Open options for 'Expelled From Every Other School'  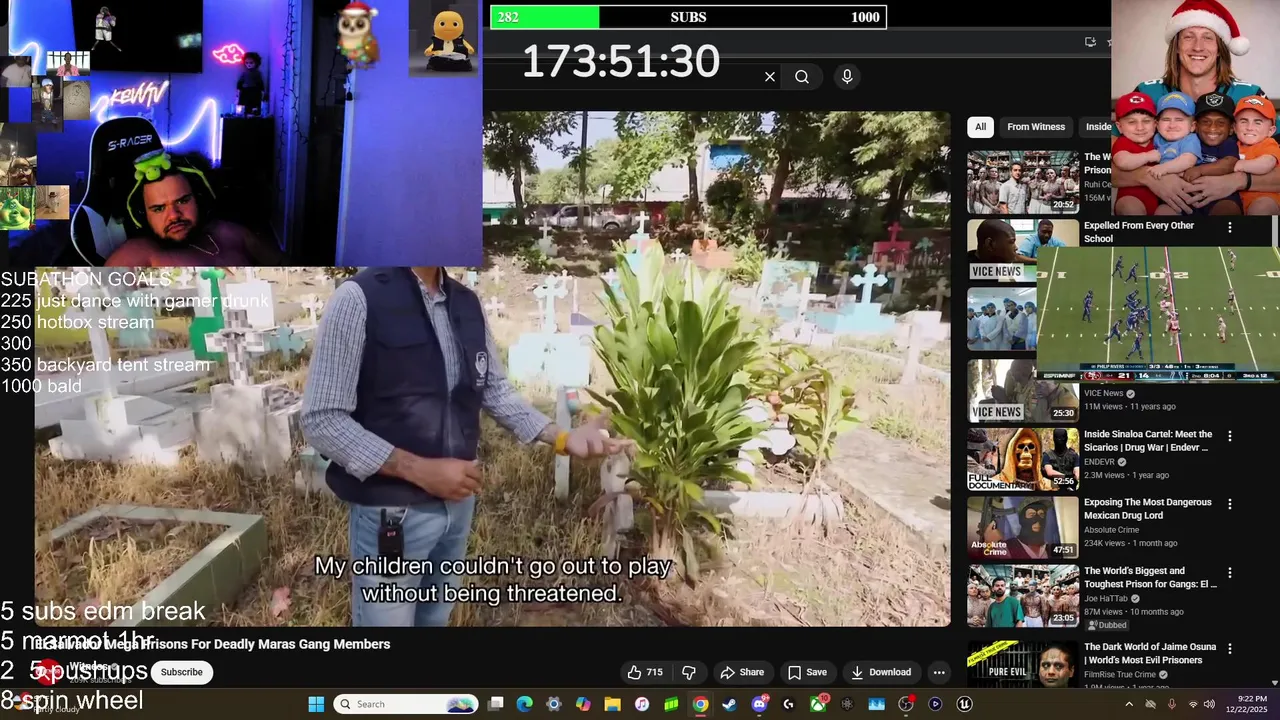pos(1230,227)
